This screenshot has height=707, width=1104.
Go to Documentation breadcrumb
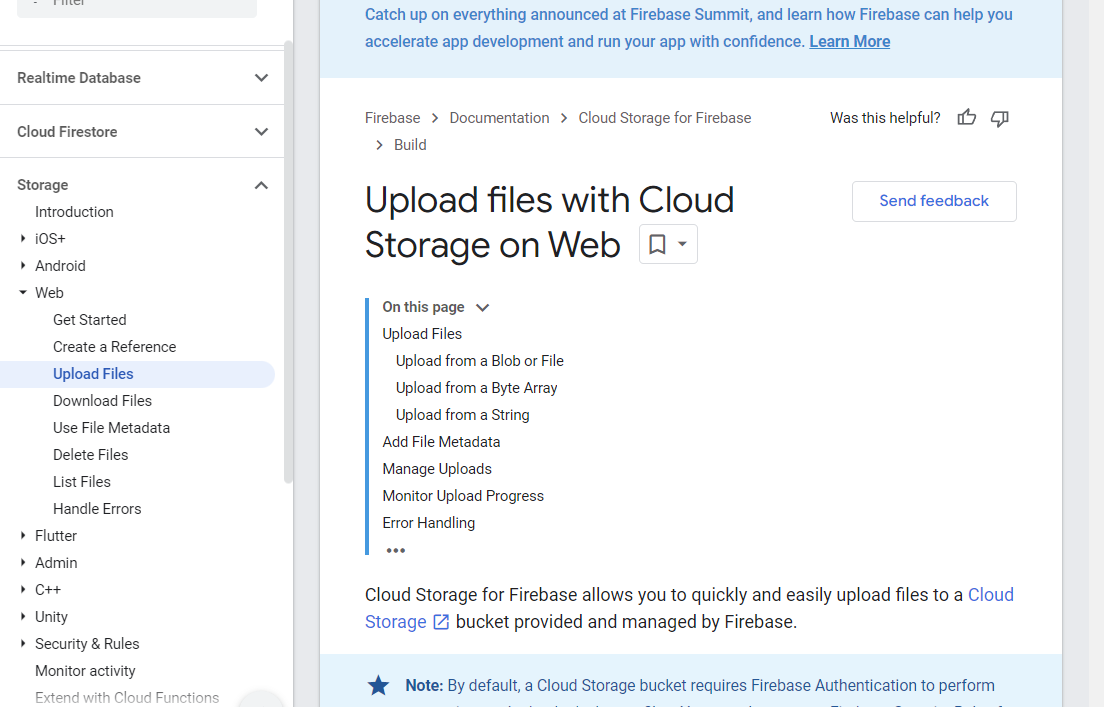[499, 118]
